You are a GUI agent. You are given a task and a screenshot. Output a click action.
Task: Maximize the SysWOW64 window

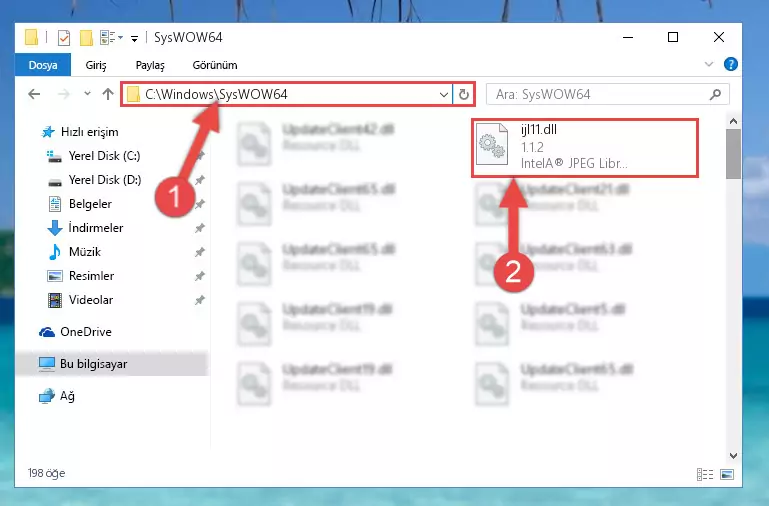[x=673, y=37]
